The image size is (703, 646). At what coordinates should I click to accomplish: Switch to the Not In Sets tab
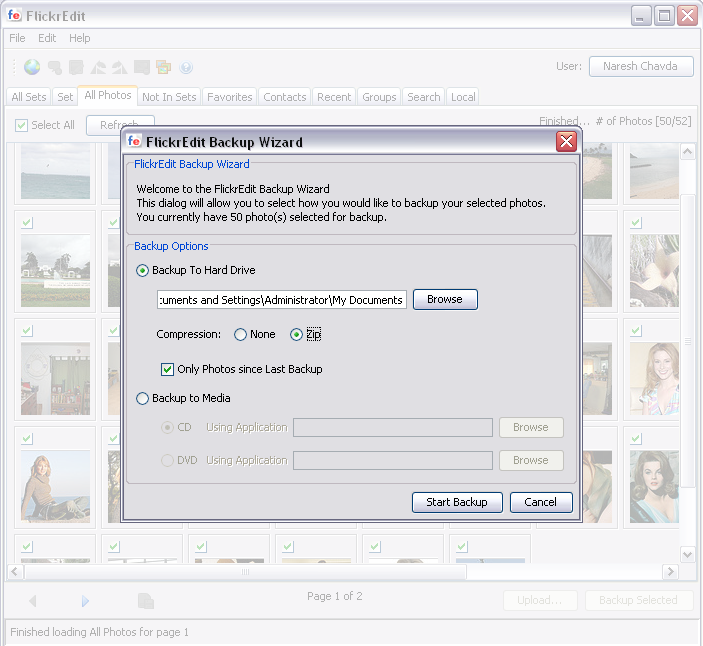click(169, 97)
